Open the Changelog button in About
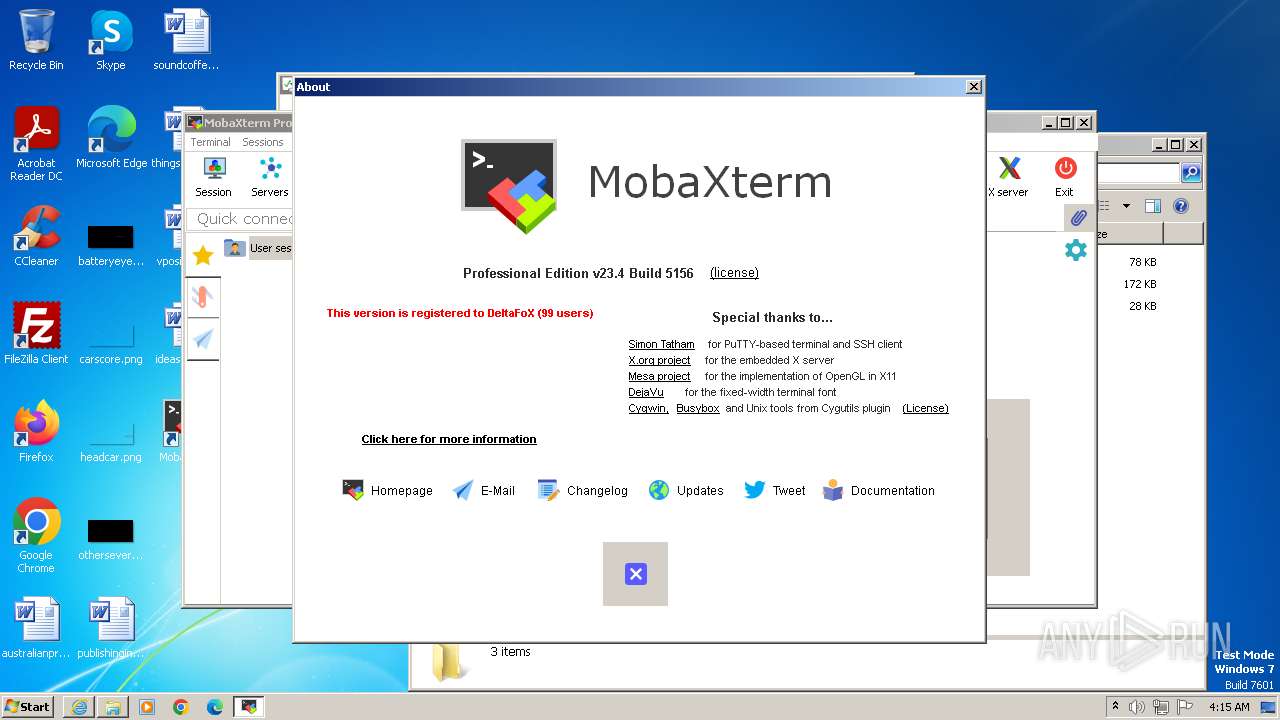This screenshot has width=1280, height=720. click(x=583, y=490)
